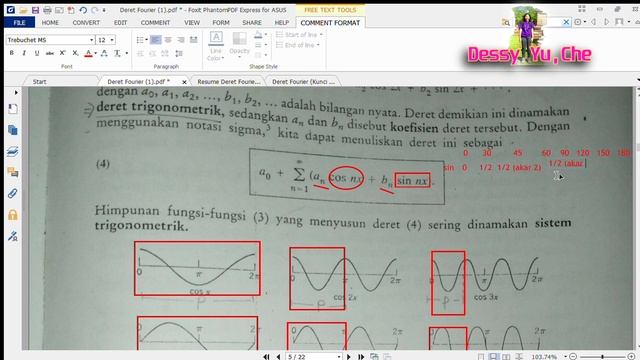Click the line spacing icon
Viewport: 640px width, 360px height.
click(179, 53)
